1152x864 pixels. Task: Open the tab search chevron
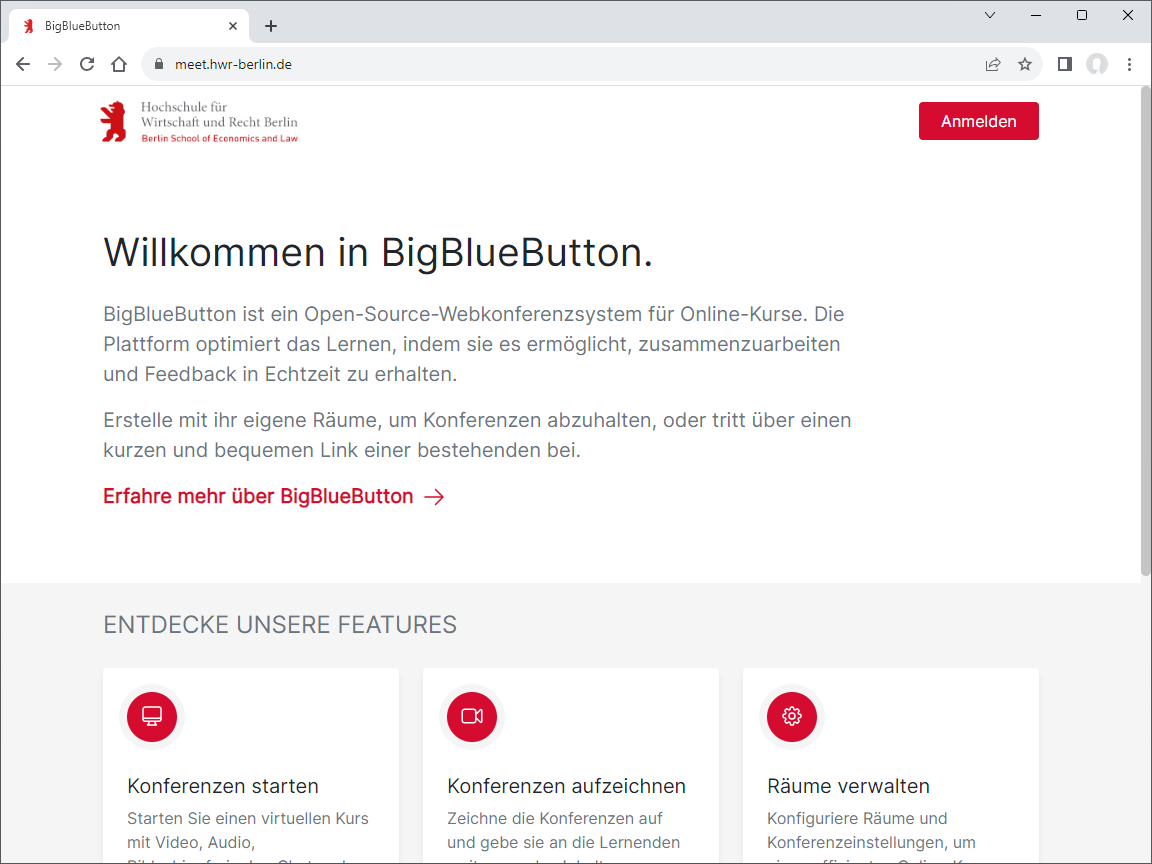(x=989, y=15)
